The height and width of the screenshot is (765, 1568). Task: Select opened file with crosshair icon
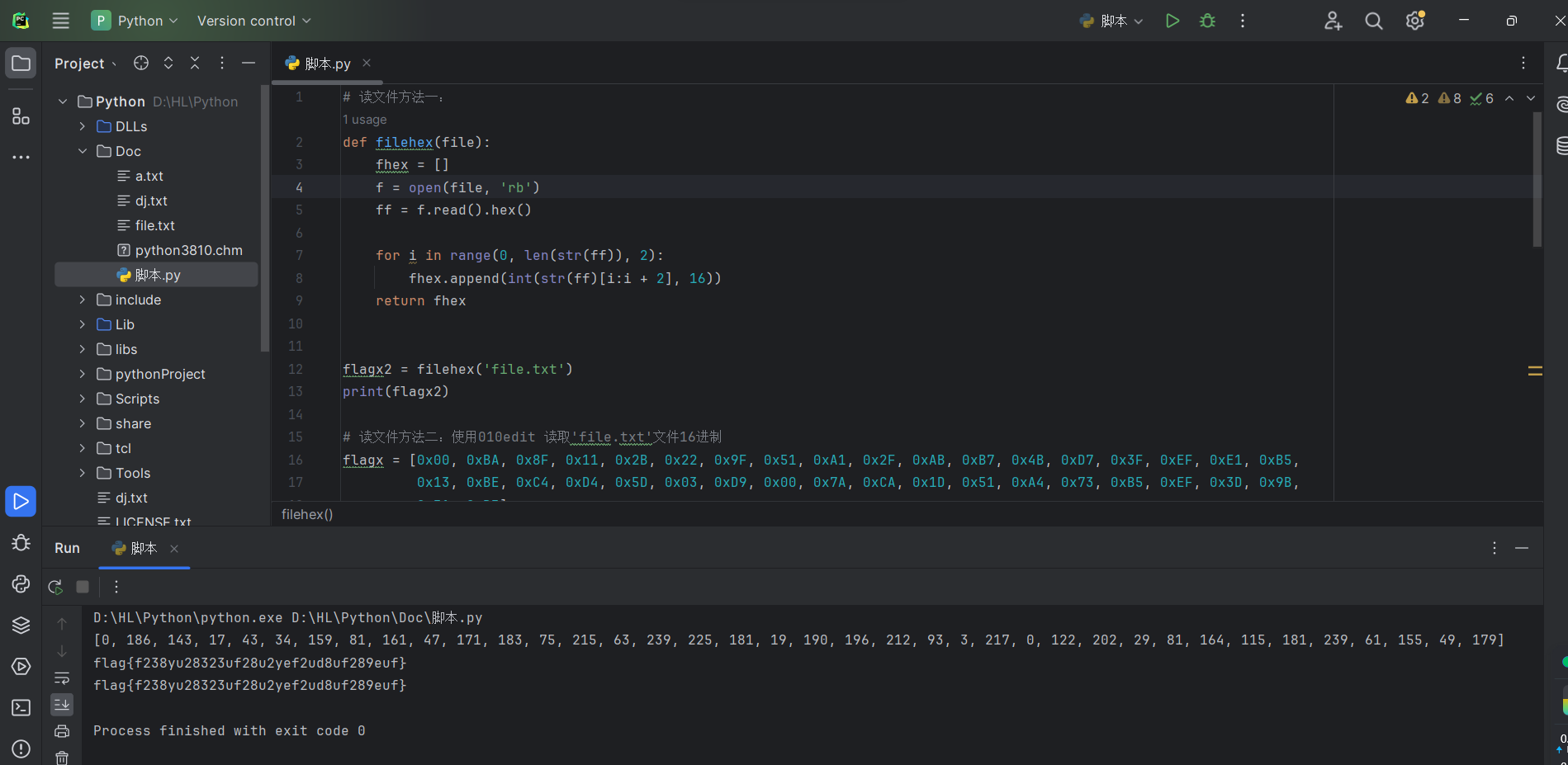point(141,63)
